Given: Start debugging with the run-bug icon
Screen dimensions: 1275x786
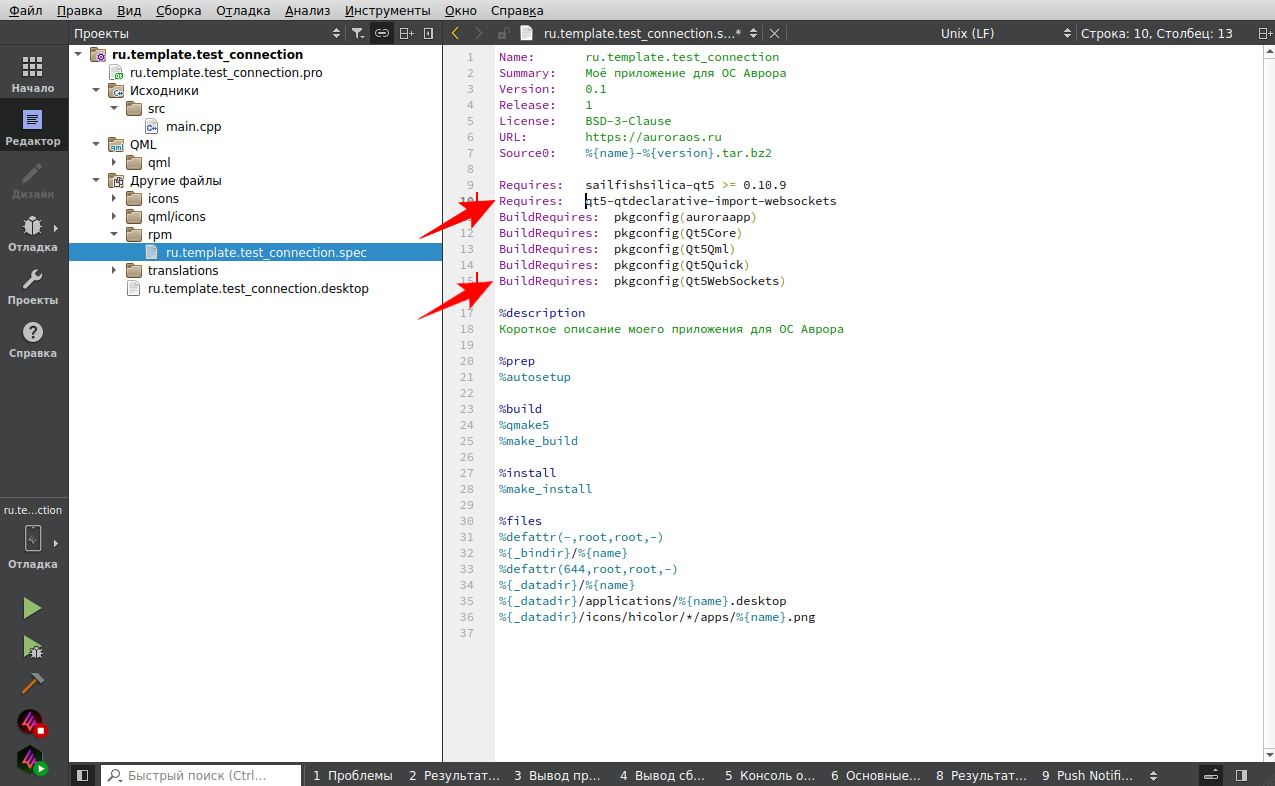Looking at the screenshot, I should 32,647.
